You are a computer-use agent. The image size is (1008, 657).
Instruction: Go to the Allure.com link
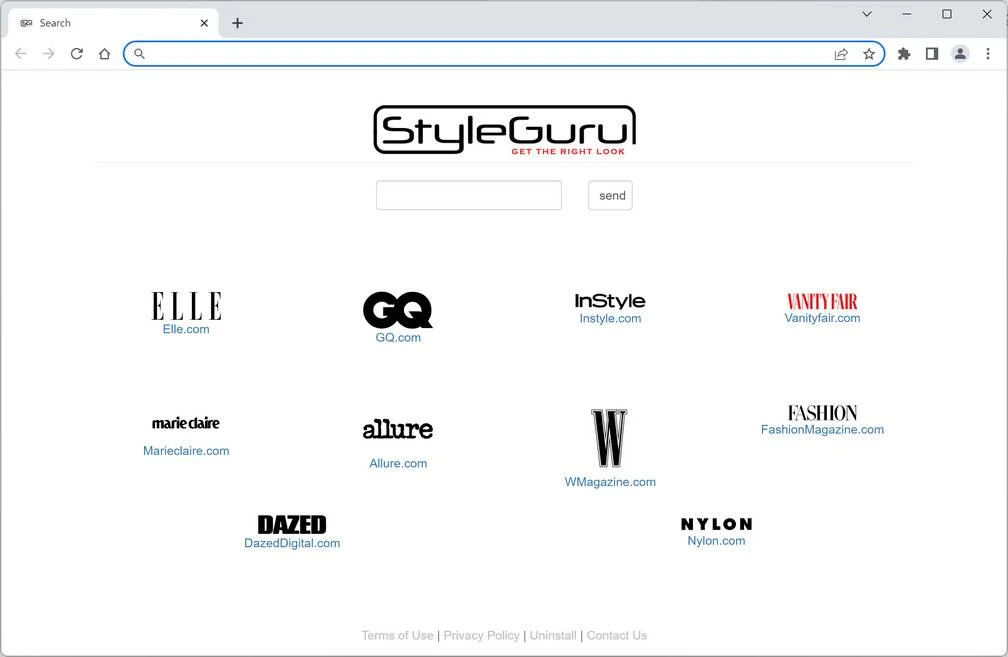tap(398, 464)
